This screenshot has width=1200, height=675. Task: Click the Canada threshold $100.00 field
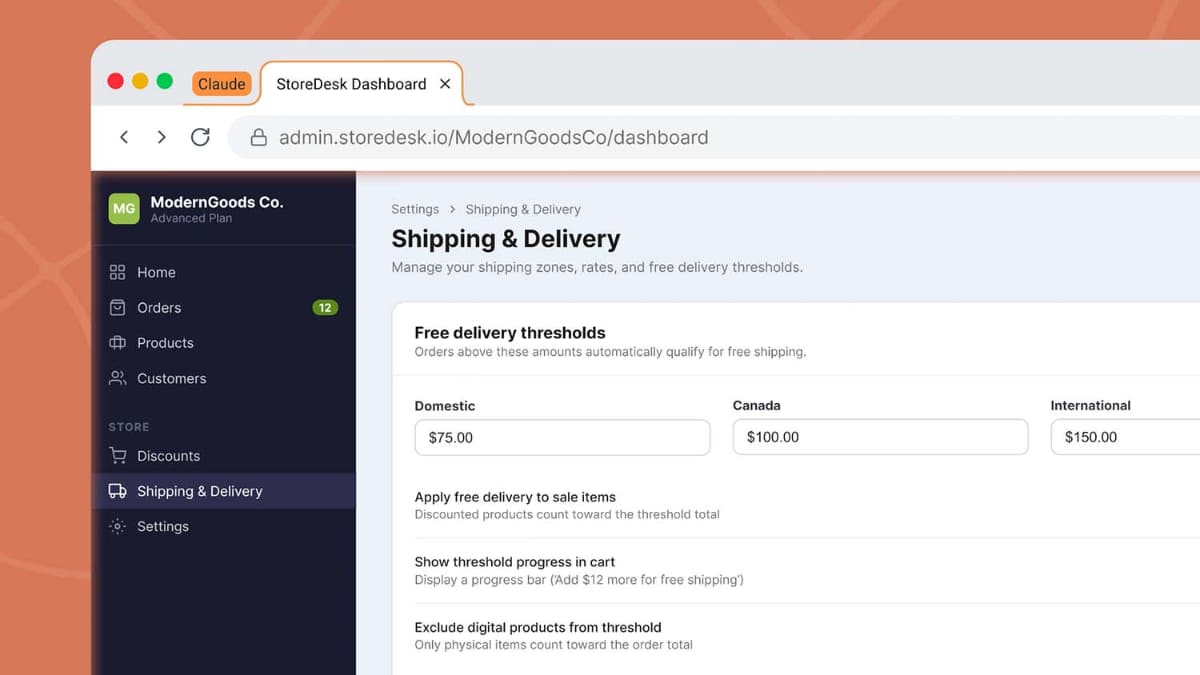click(x=880, y=437)
